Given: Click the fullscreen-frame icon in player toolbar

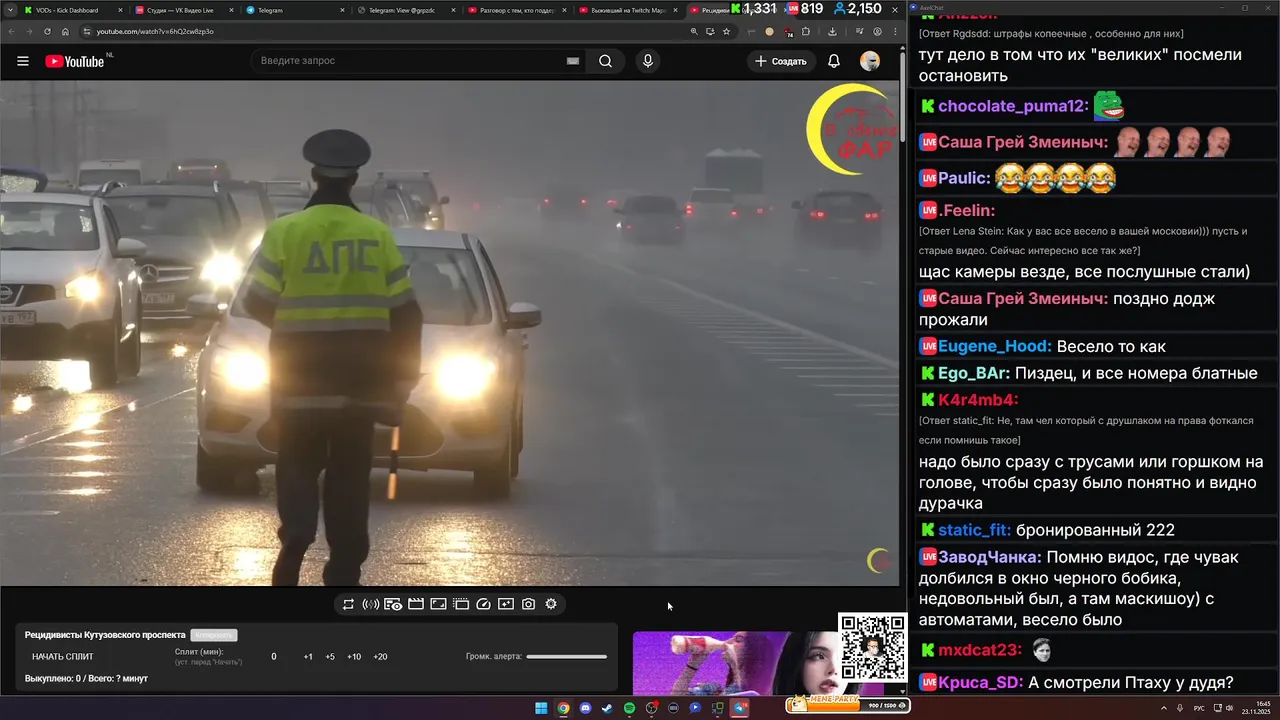Looking at the screenshot, I should click(x=438, y=604).
